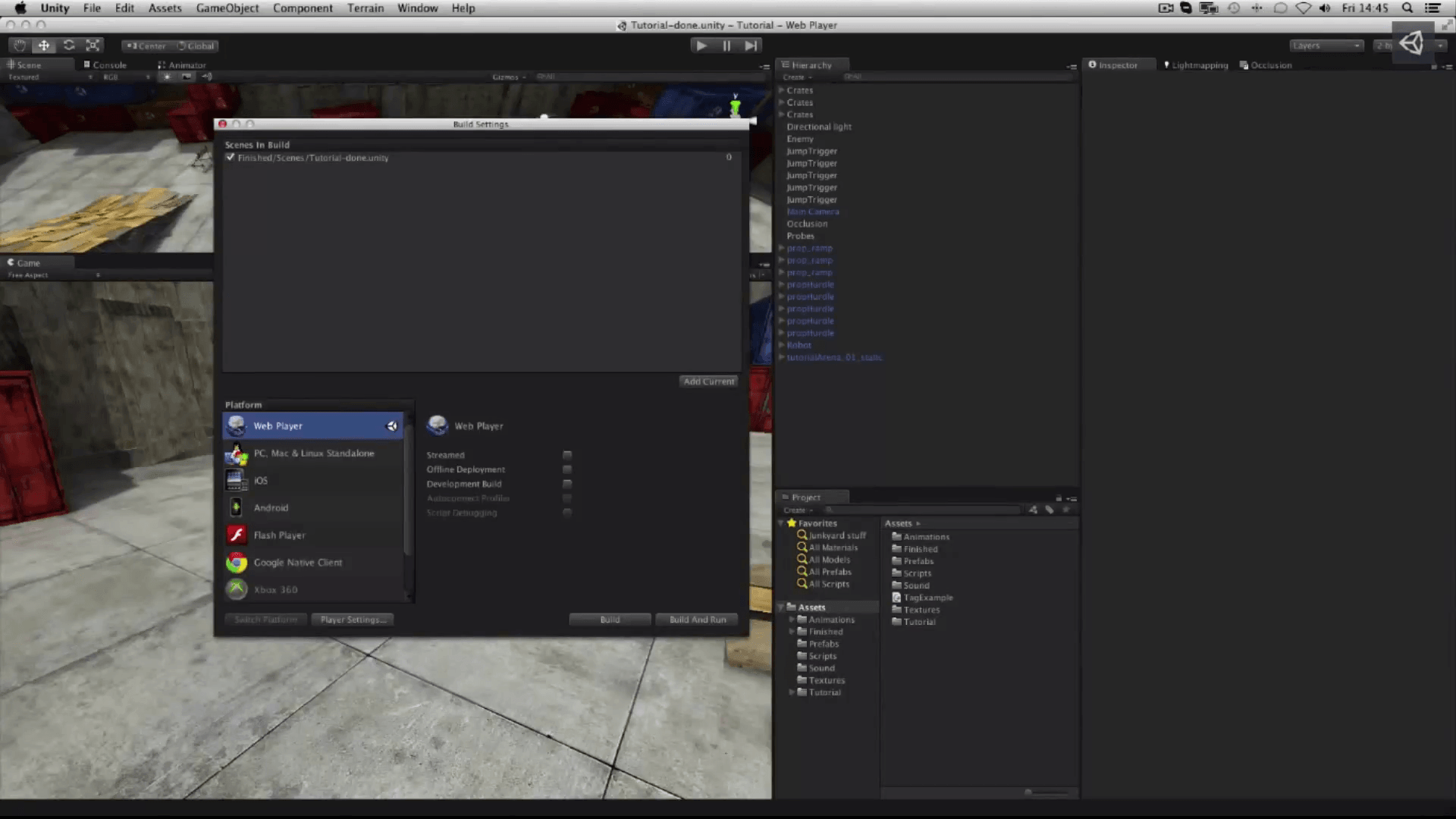Expand the Robot object in Hierarchy
The image size is (1456, 819).
[x=781, y=345]
